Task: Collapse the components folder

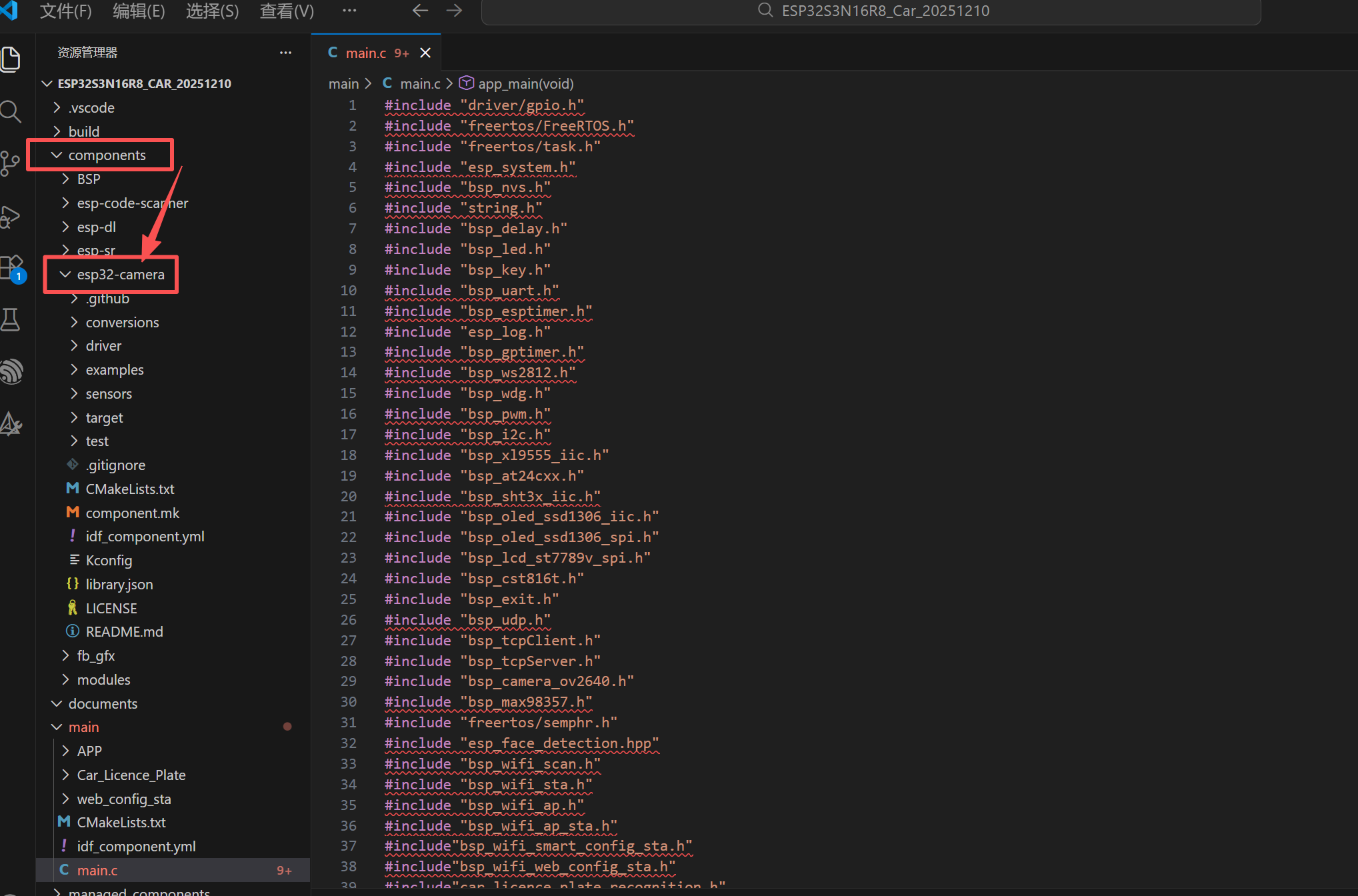Action: coord(107,155)
